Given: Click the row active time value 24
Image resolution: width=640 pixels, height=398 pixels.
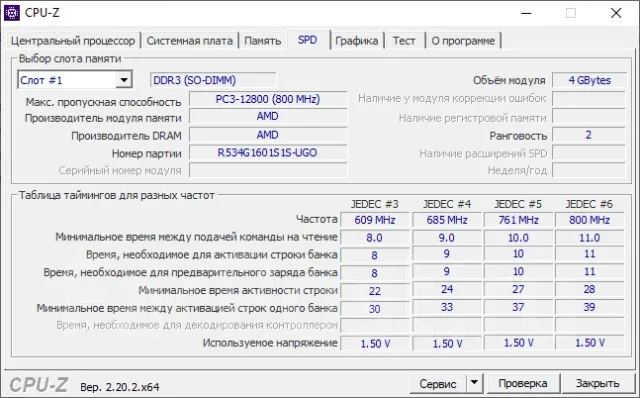Looking at the screenshot, I should pos(447,289).
